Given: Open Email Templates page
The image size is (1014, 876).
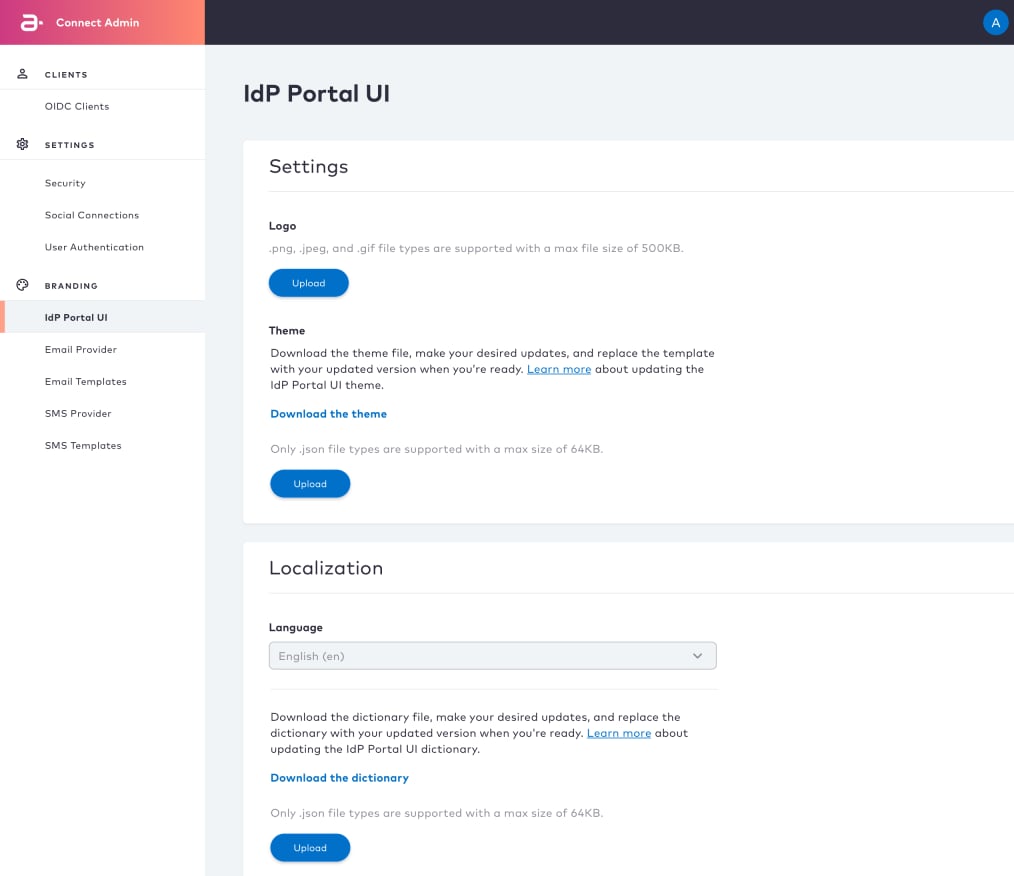Looking at the screenshot, I should [x=85, y=381].
